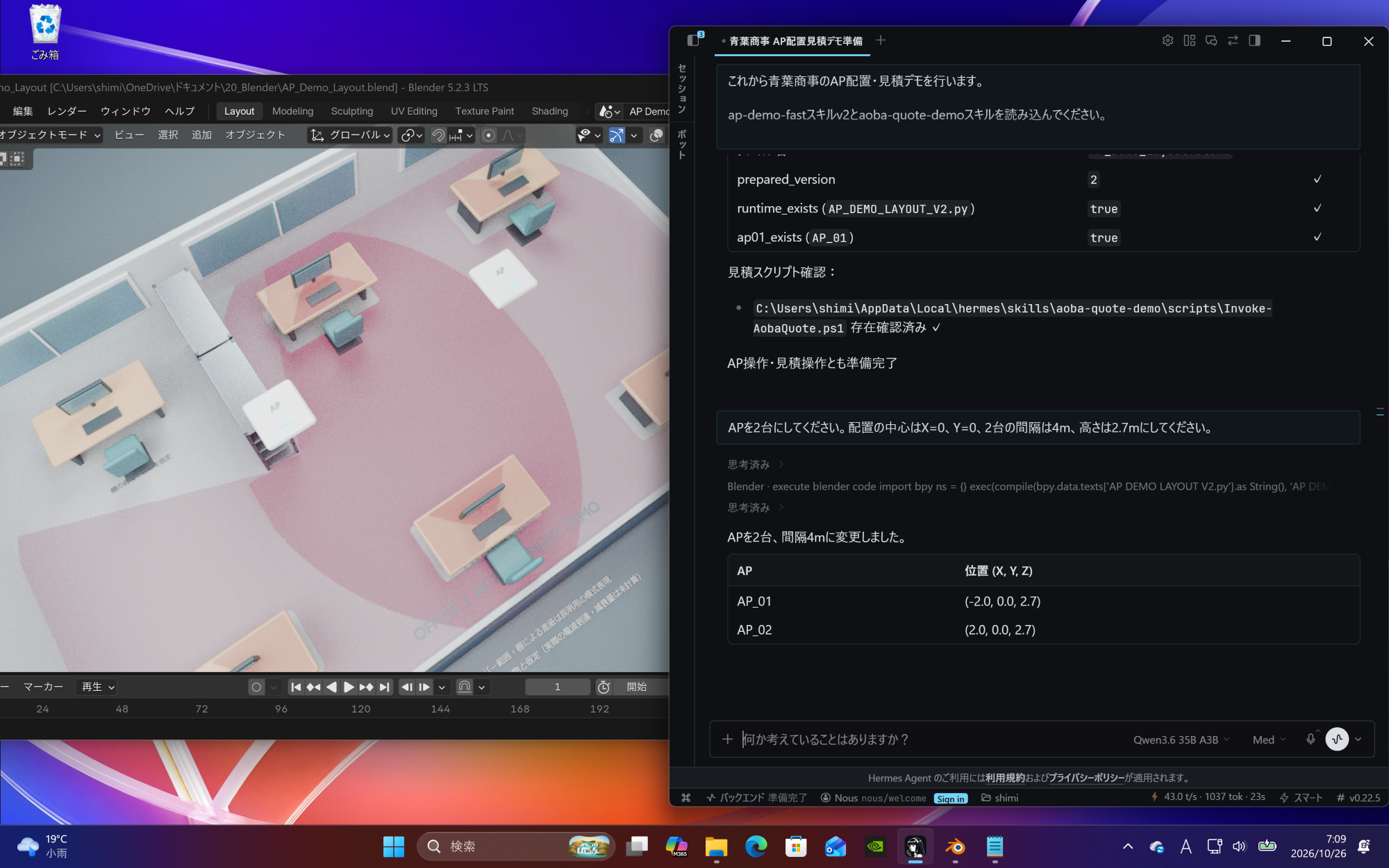Play animation in reverse in Blender timeline
The image size is (1389, 868).
coord(331,687)
